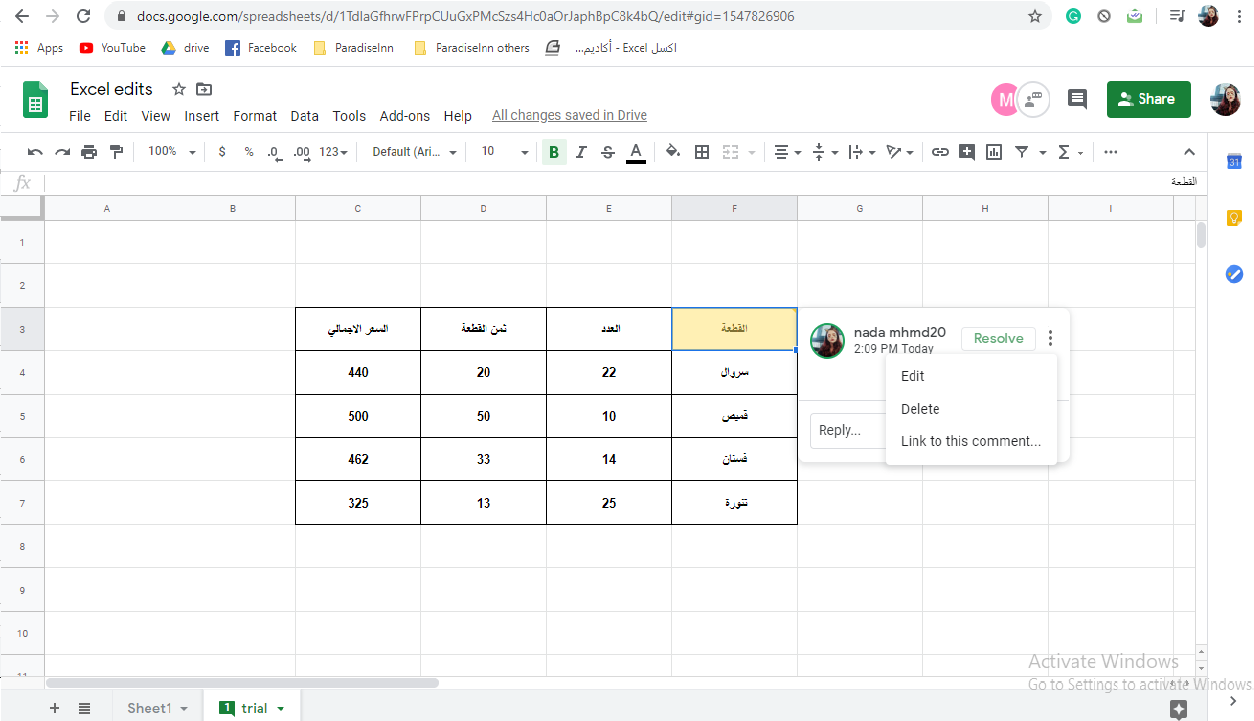Create a filter

pos(1021,151)
